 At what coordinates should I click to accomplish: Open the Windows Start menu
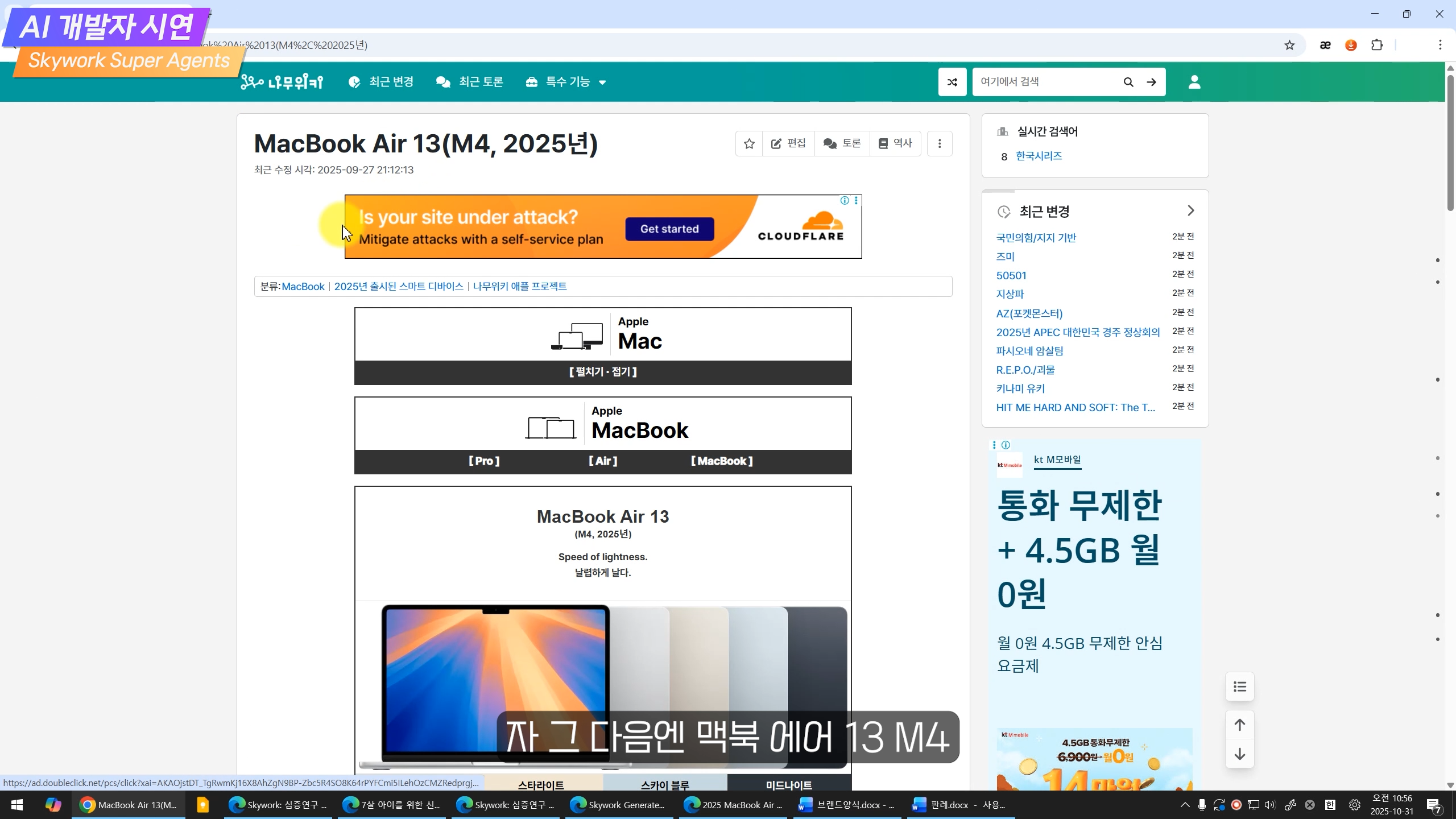coord(17,805)
